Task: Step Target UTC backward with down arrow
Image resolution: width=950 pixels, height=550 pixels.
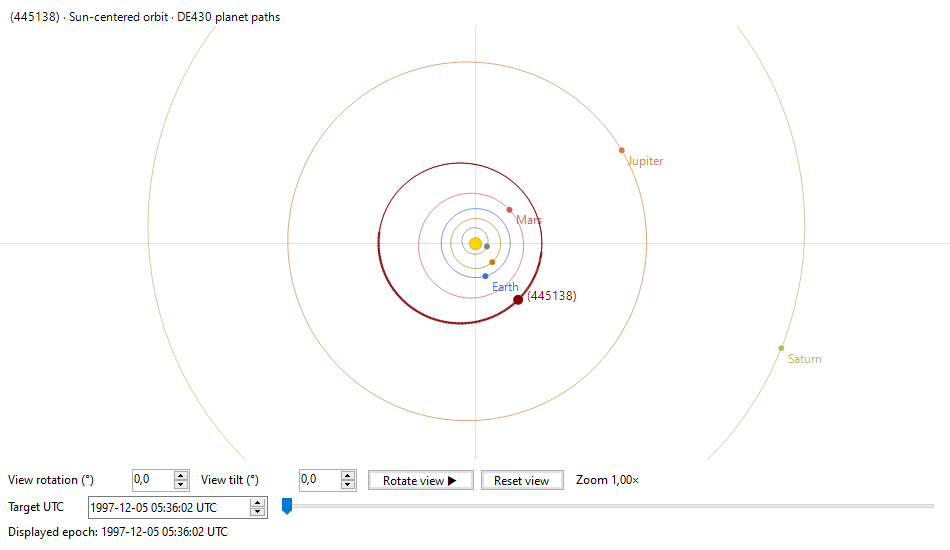Action: [258, 512]
